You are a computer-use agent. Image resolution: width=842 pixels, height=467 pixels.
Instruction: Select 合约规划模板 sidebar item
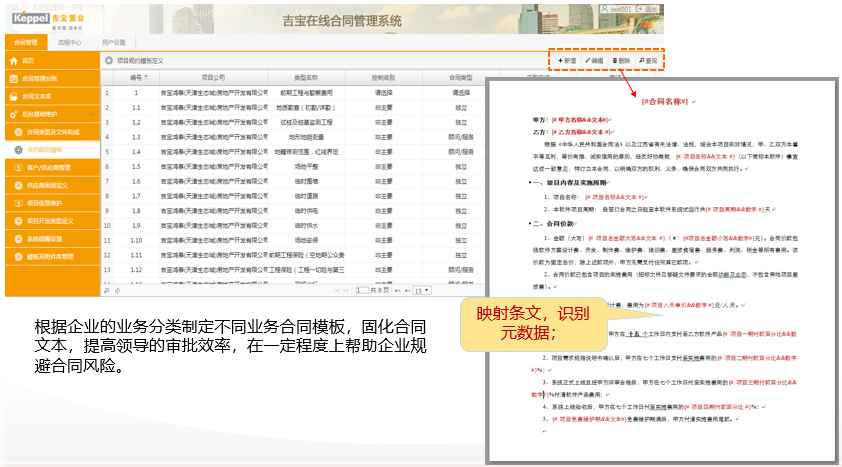pyautogui.click(x=53, y=150)
